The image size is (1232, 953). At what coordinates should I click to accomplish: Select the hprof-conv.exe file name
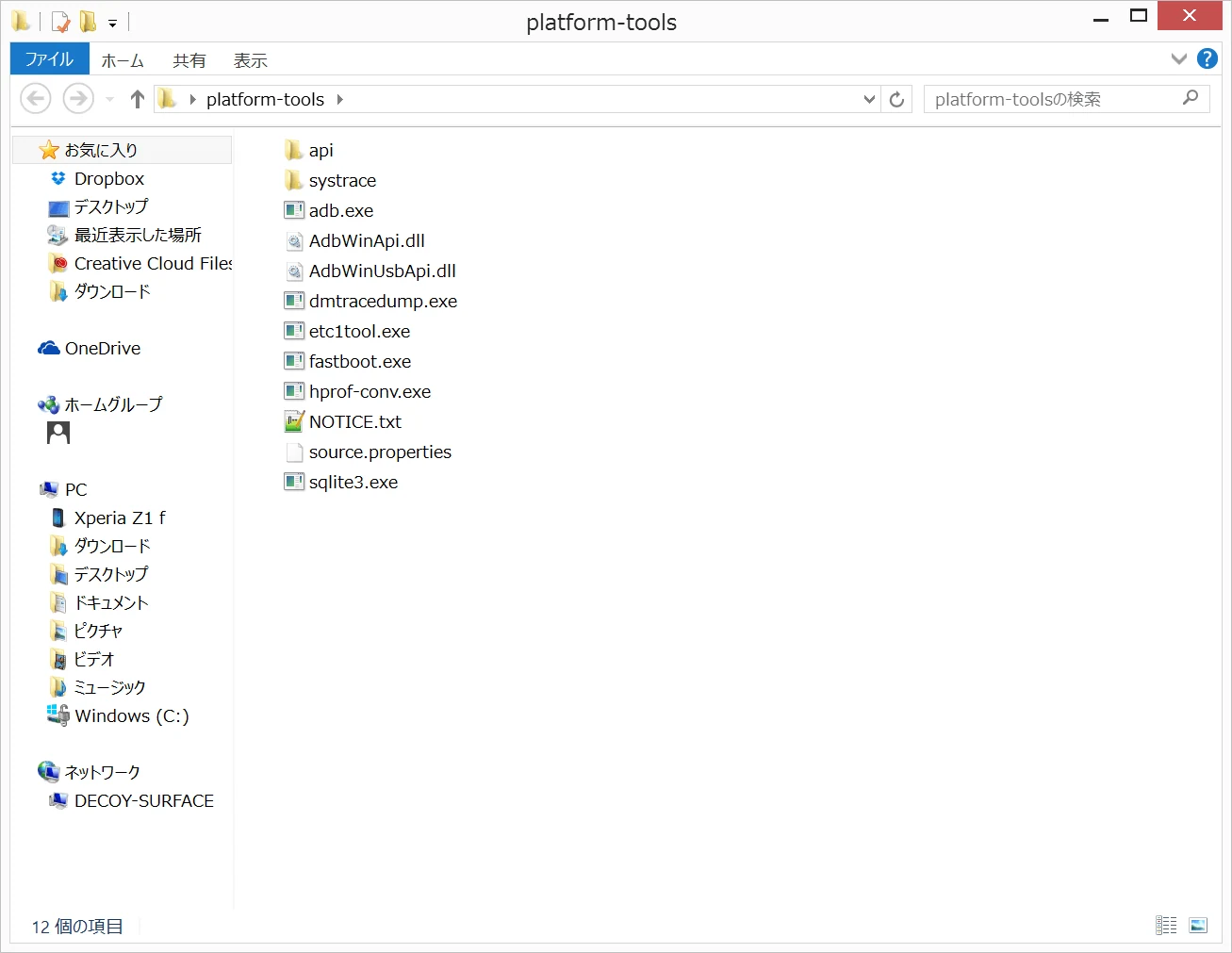click(370, 391)
